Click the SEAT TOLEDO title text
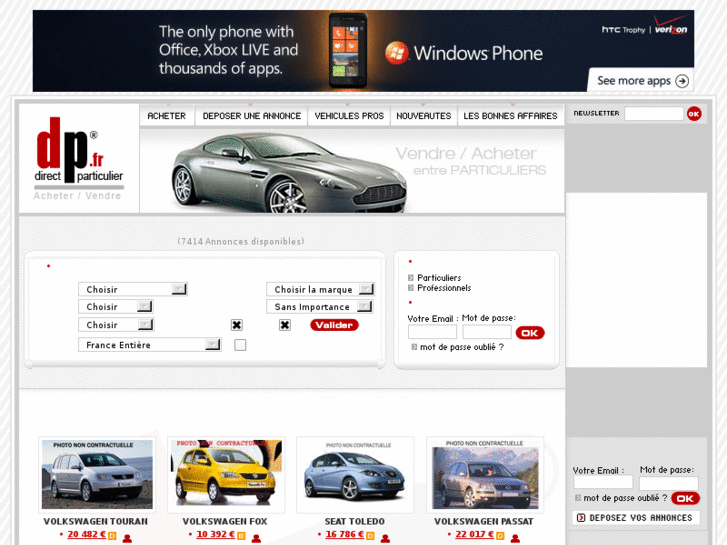The height and width of the screenshot is (545, 727). pos(355,521)
